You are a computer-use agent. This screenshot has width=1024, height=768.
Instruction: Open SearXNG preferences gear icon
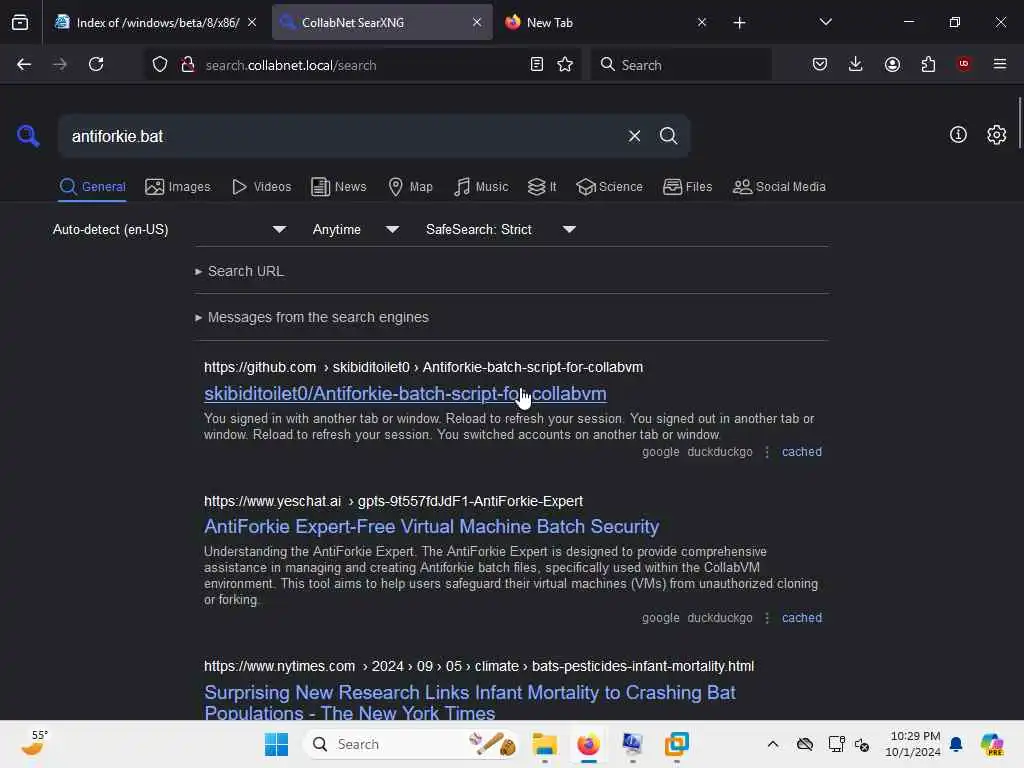tap(996, 135)
